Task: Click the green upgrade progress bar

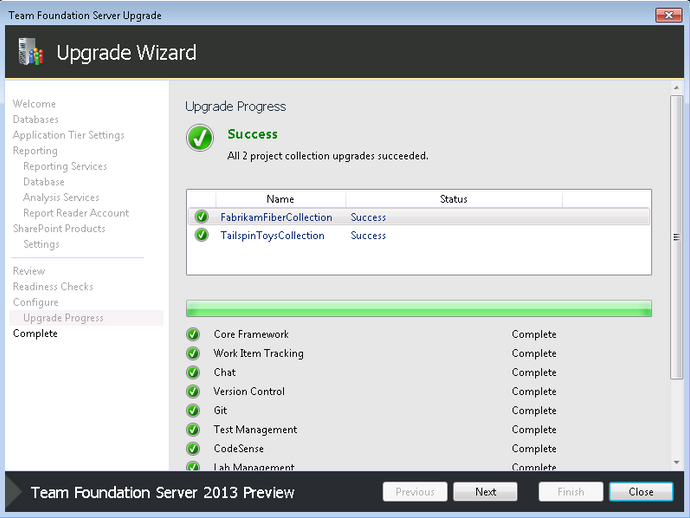Action: pyautogui.click(x=419, y=309)
